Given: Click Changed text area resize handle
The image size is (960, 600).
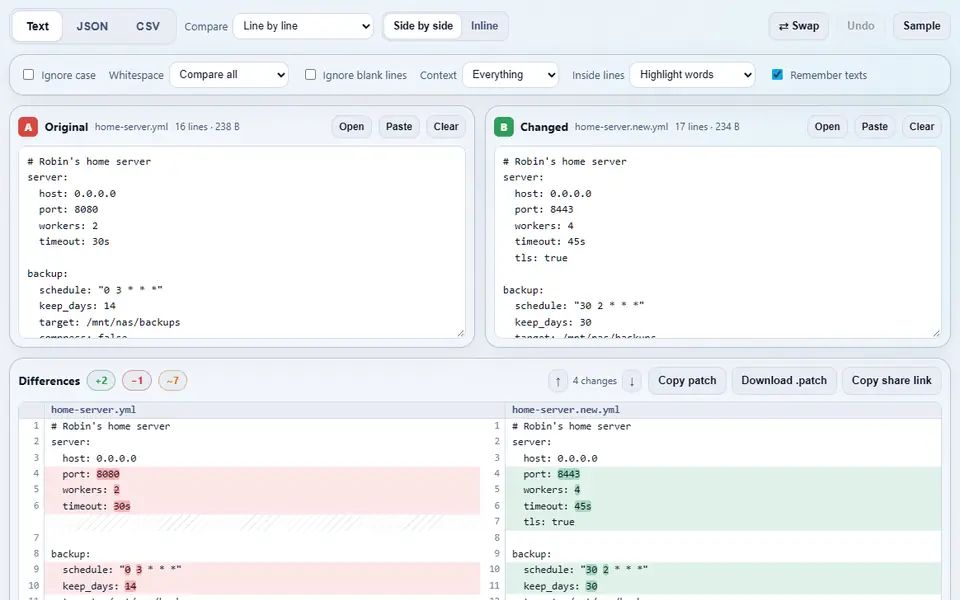Looking at the screenshot, I should coord(936,333).
